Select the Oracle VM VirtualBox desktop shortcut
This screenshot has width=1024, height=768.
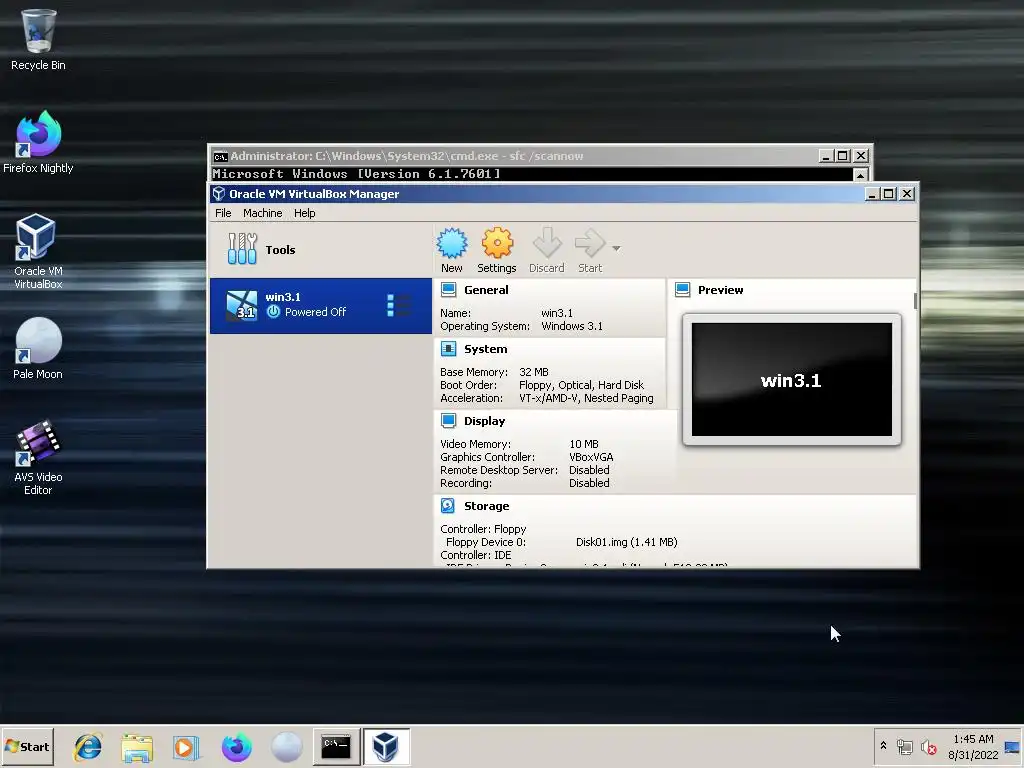[38, 251]
